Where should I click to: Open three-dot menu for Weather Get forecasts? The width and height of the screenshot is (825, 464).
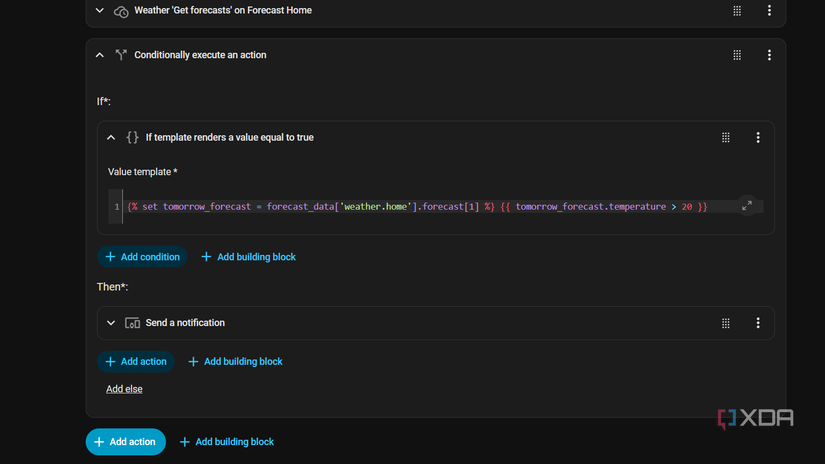click(x=769, y=11)
